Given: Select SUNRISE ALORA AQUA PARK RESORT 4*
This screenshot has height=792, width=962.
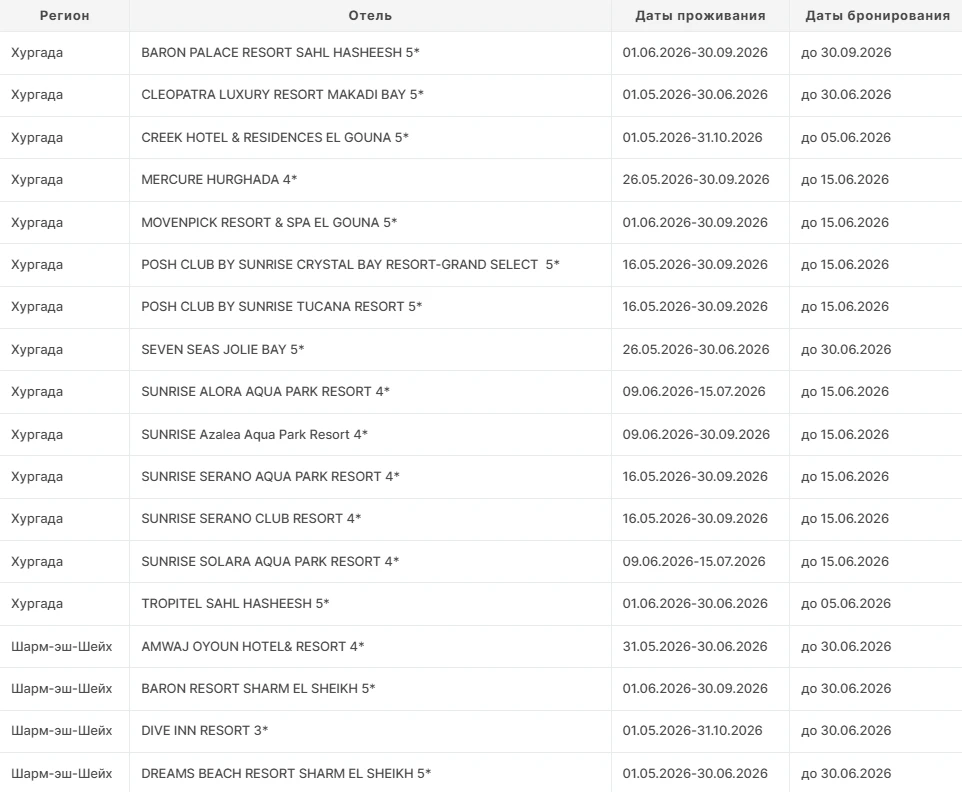Looking at the screenshot, I should [266, 391].
